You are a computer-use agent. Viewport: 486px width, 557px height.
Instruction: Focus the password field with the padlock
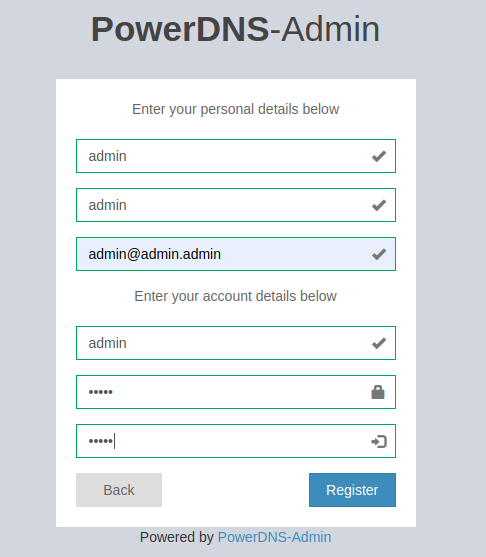pos(236,392)
